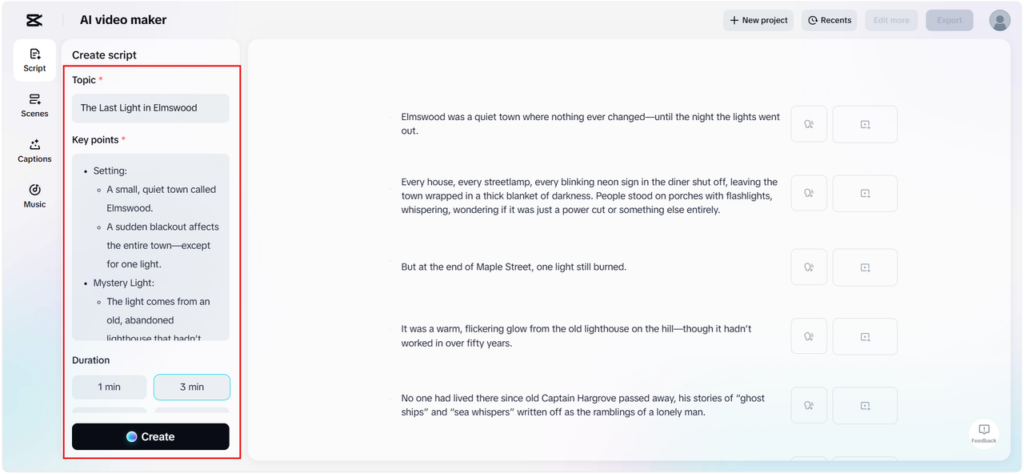
Task: Click inside the Key points text area
Action: coord(150,246)
